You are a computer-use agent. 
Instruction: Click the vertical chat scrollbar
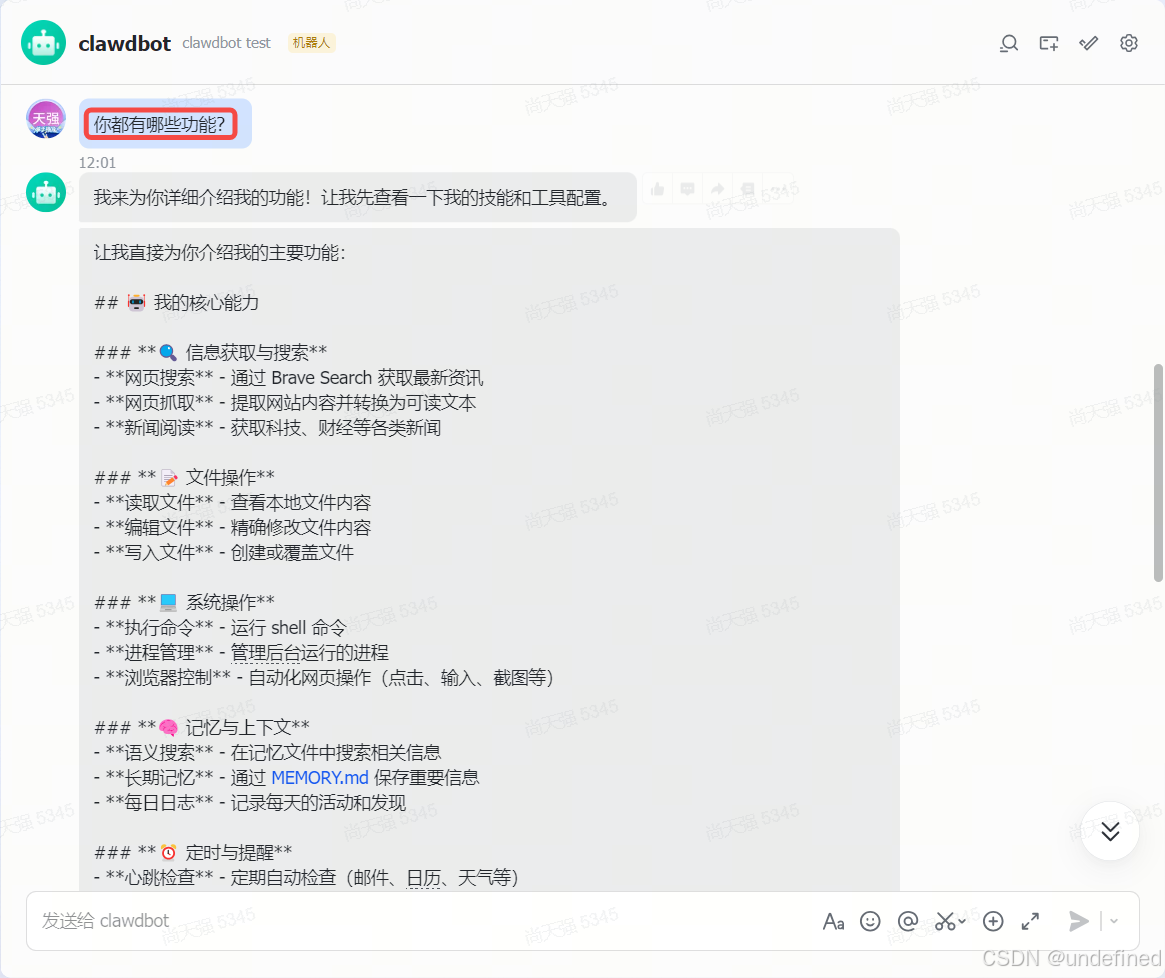coord(1158,473)
